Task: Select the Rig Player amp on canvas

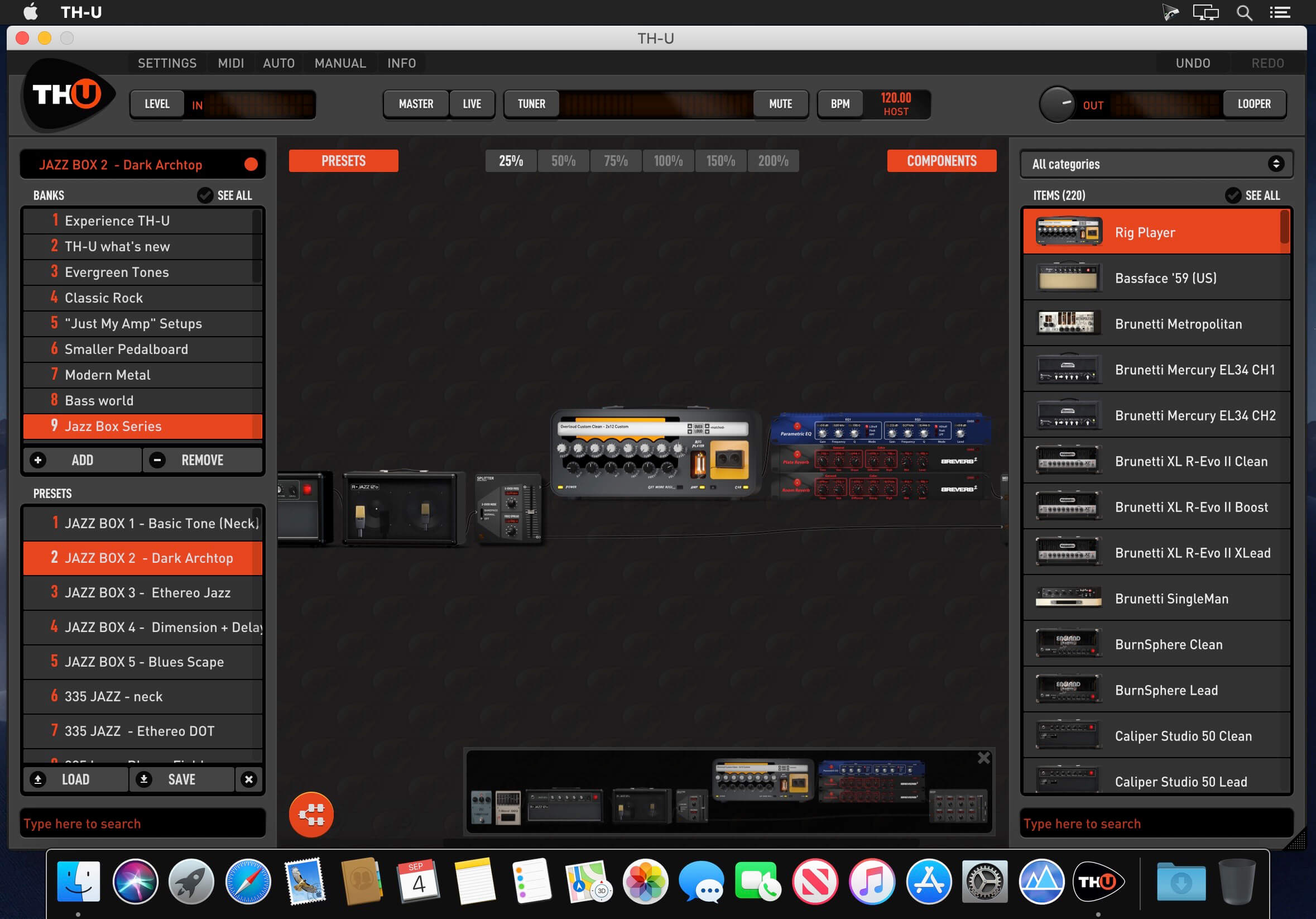Action: pos(655,452)
